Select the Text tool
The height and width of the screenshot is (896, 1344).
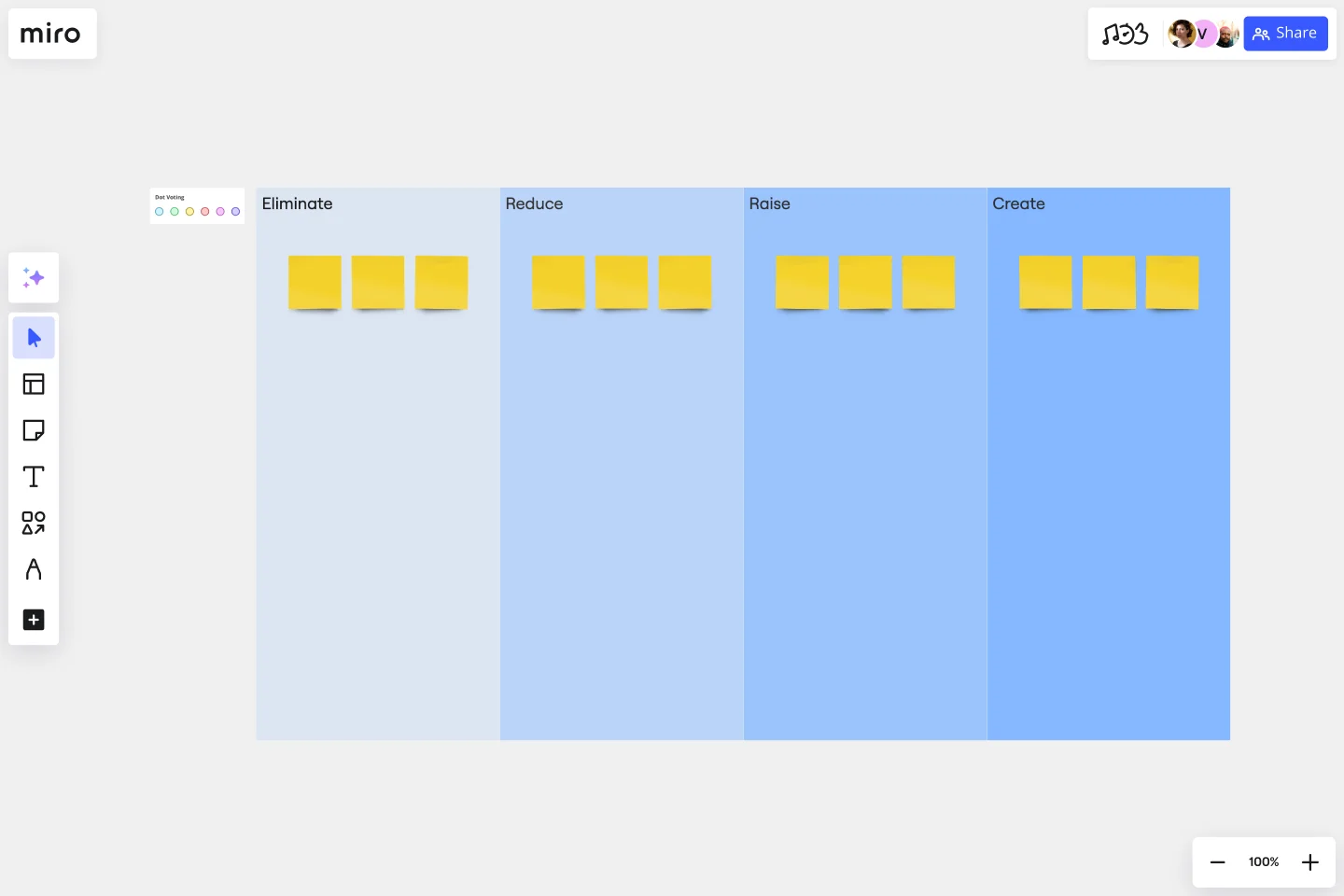34,477
